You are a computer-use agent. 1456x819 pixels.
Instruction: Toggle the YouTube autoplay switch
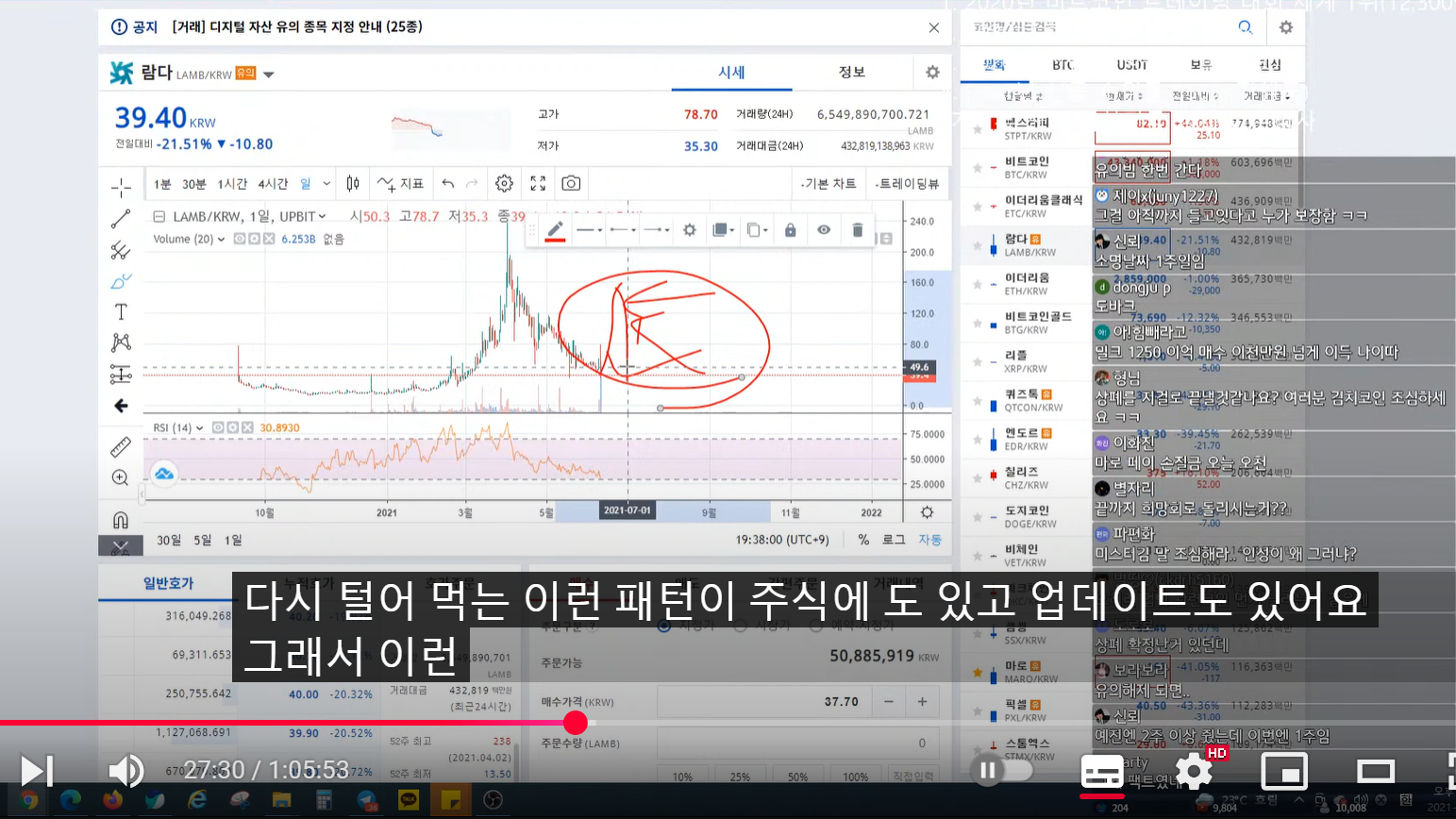[1001, 771]
